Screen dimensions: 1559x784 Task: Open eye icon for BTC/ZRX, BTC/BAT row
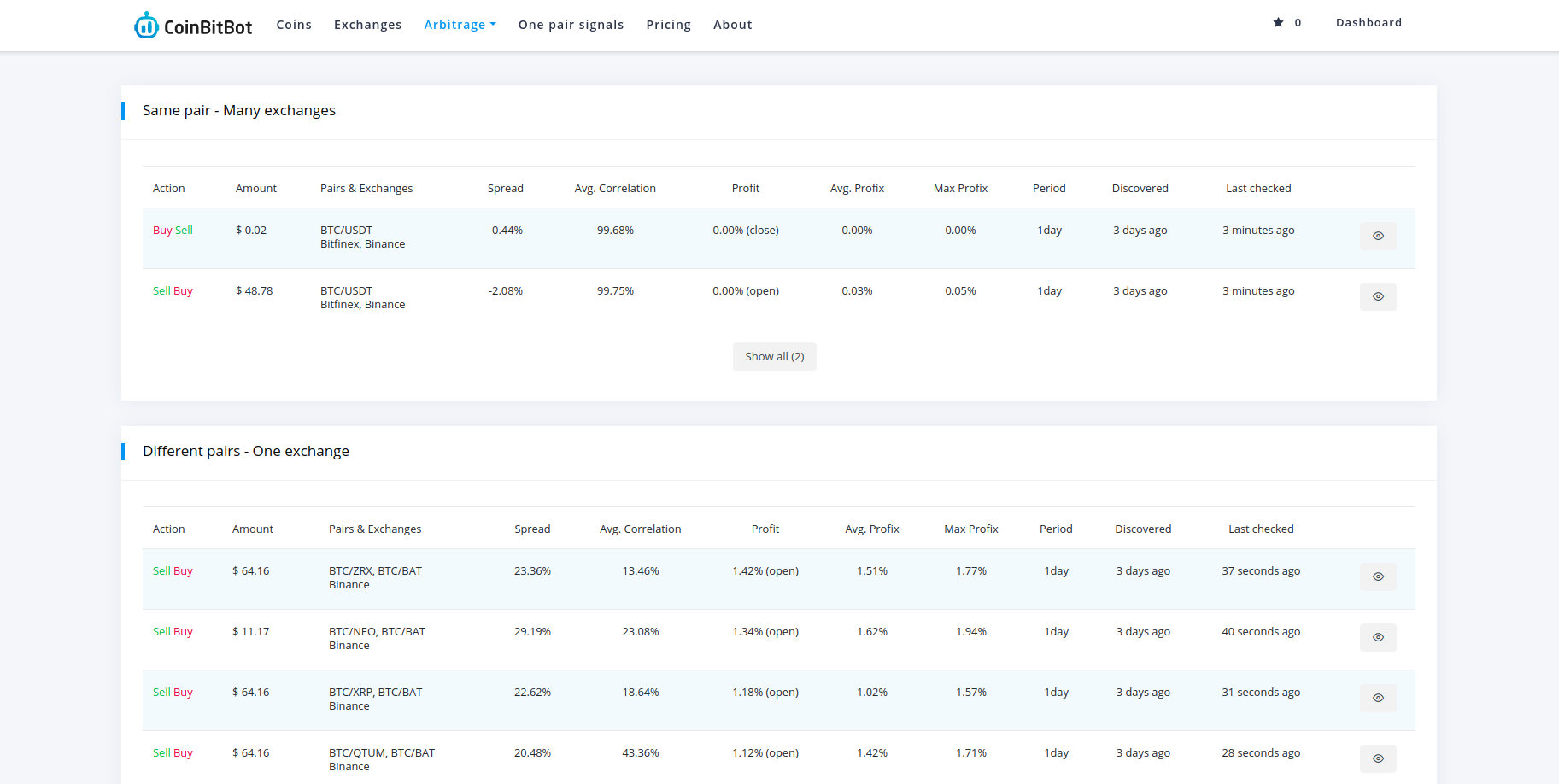(x=1378, y=576)
